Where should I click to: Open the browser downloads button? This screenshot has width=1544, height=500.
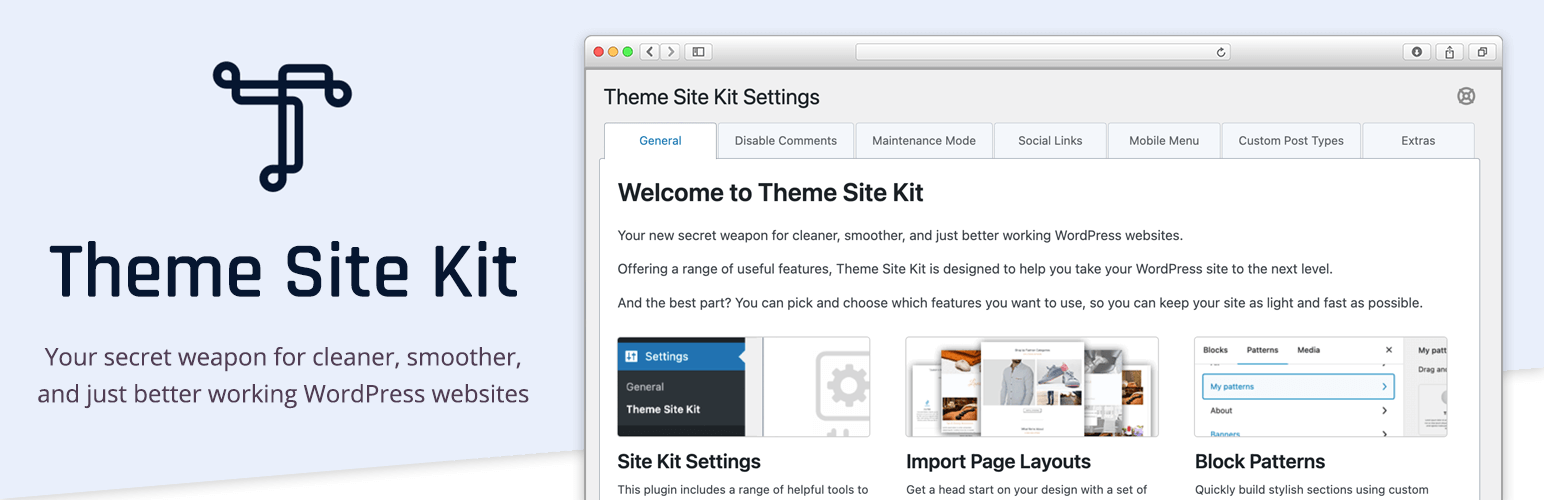[x=1416, y=52]
